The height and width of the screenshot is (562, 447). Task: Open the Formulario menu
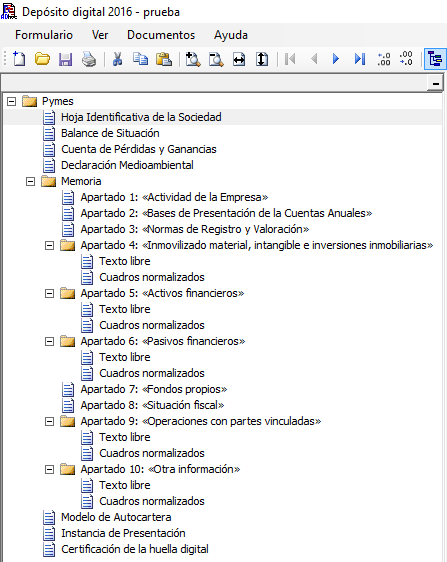[x=44, y=35]
